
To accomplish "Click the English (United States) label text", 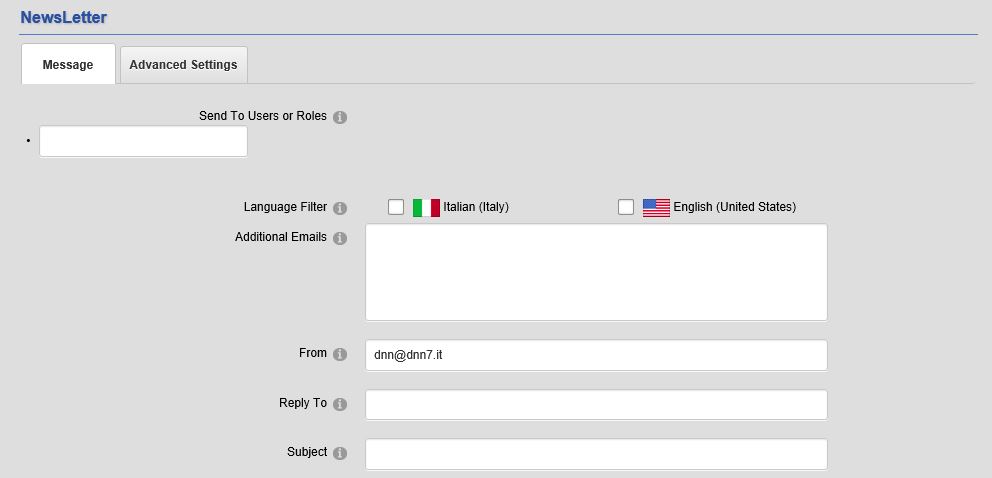I will click(735, 207).
